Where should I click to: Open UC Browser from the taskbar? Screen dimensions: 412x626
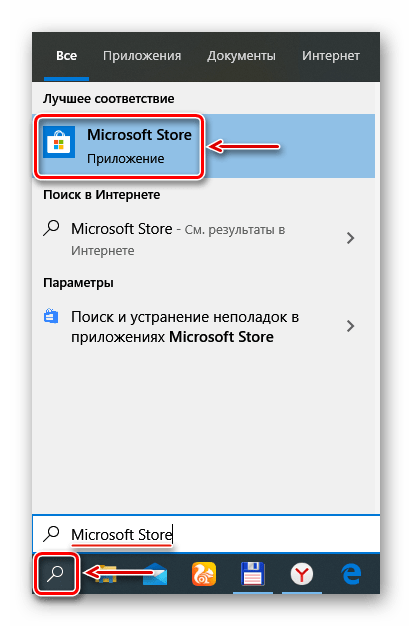[204, 574]
